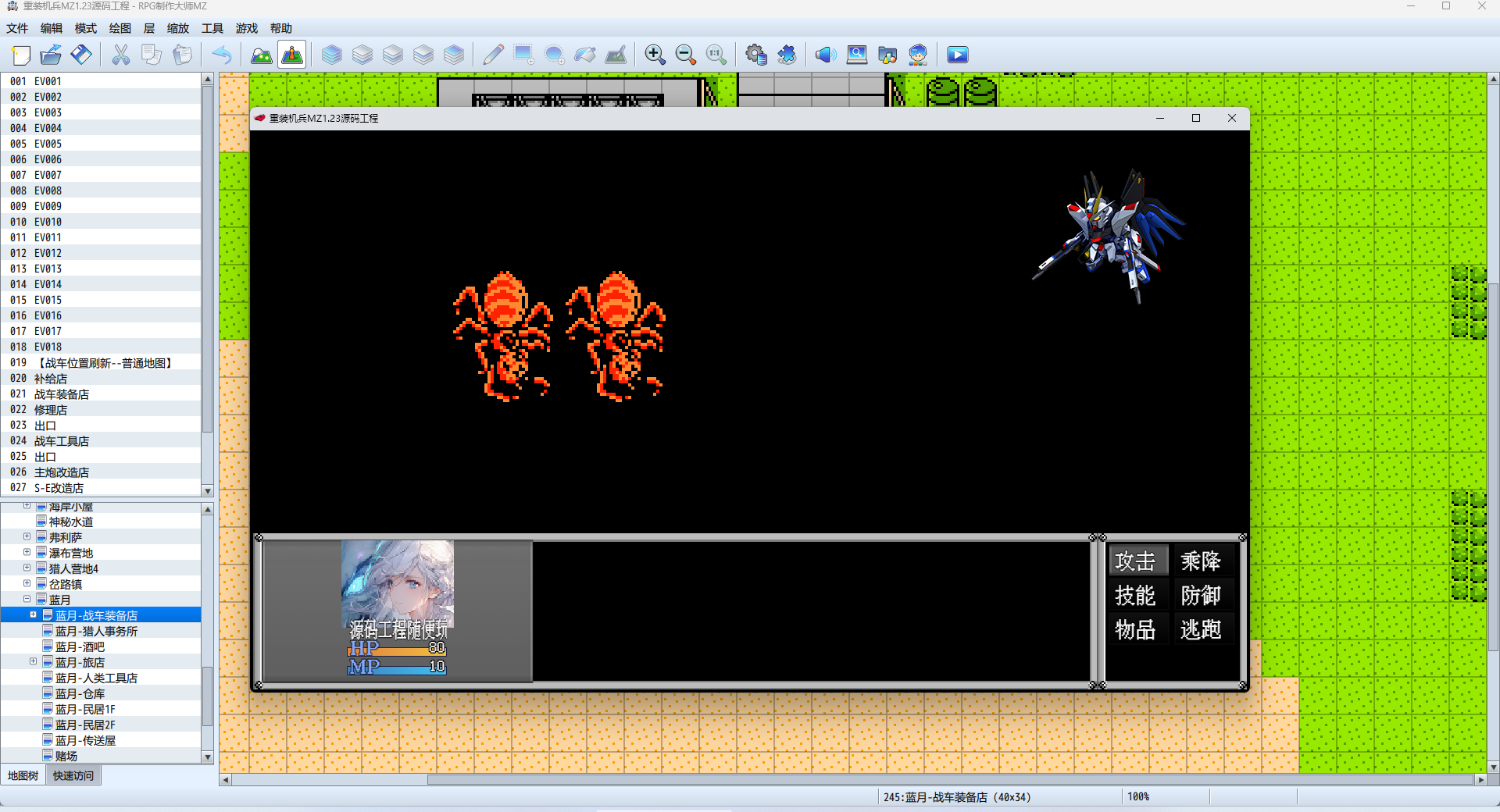The height and width of the screenshot is (812, 1500).
Task: Start Playtest with the play icon
Action: pyautogui.click(x=958, y=55)
